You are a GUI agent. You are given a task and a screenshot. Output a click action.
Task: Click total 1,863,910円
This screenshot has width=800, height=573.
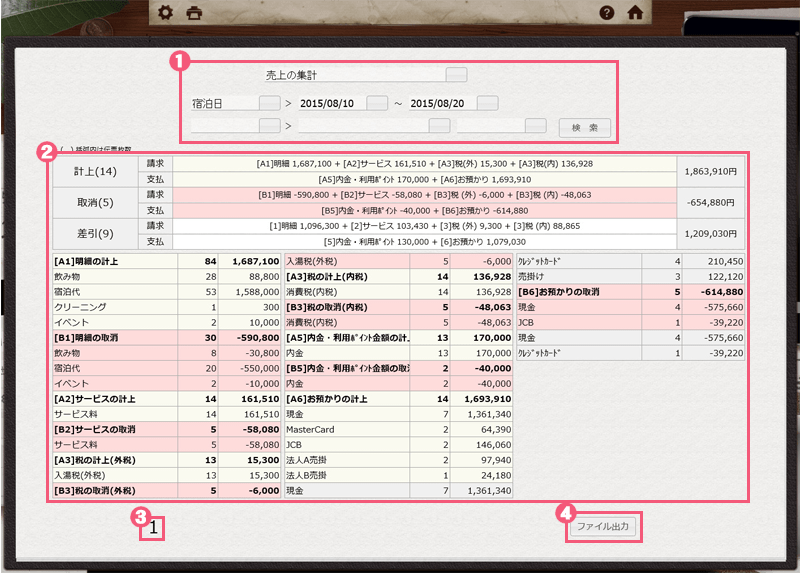click(711, 171)
